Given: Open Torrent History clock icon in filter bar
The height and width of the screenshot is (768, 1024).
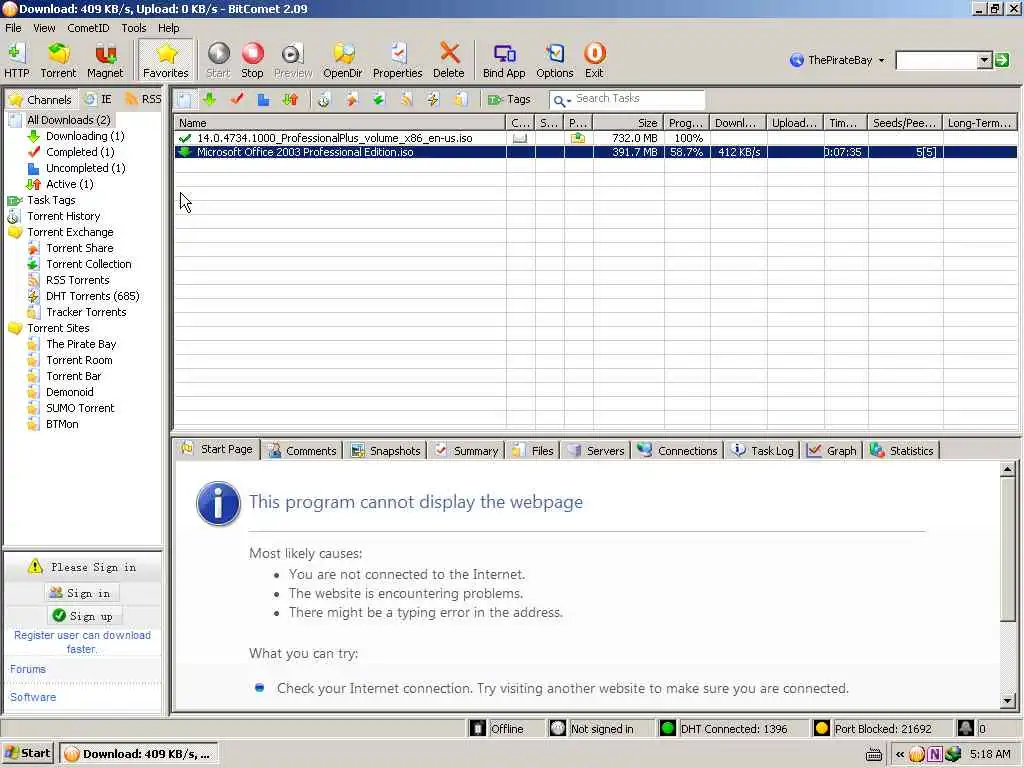Looking at the screenshot, I should tap(324, 99).
